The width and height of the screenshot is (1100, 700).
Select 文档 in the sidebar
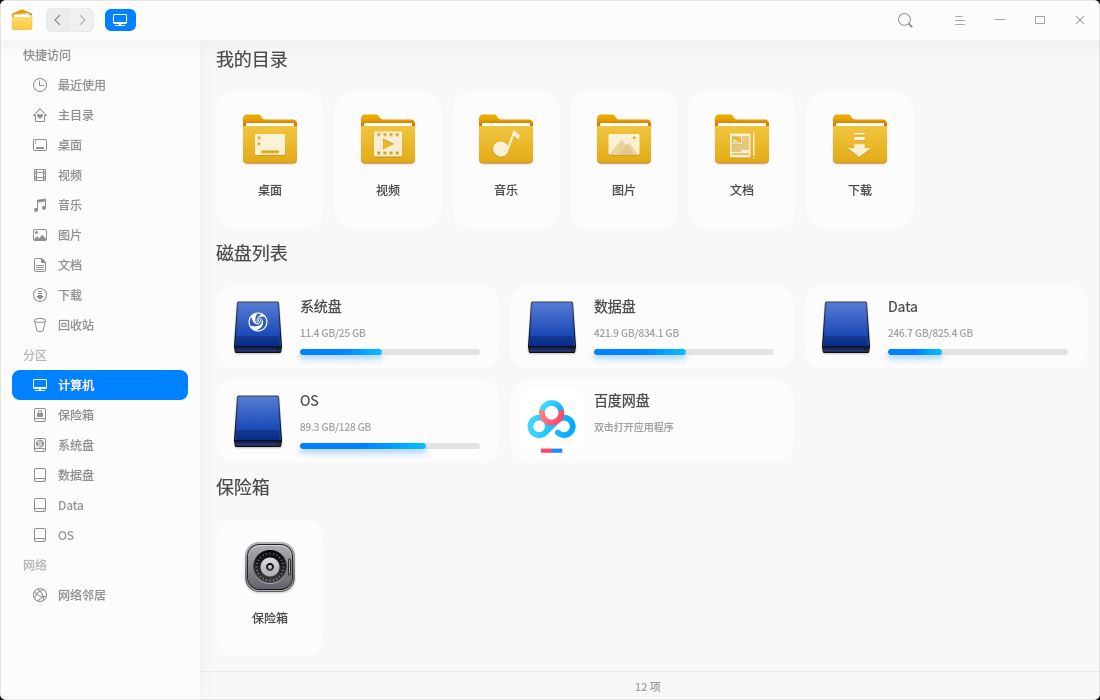[100, 265]
